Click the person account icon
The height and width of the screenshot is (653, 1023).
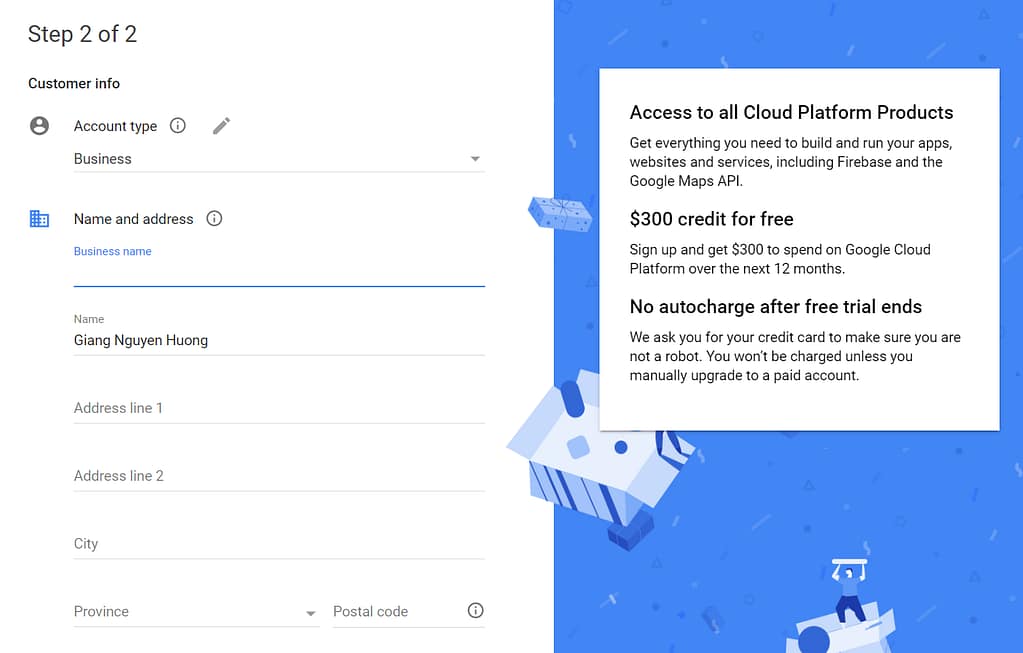click(x=39, y=126)
